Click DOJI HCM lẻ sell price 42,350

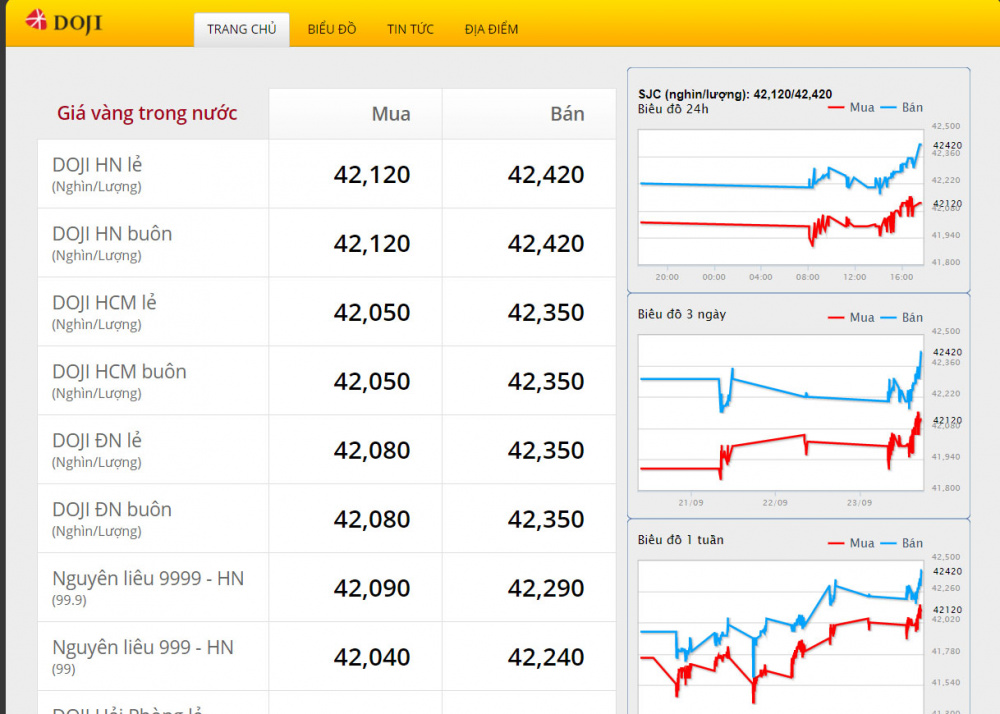pyautogui.click(x=546, y=312)
